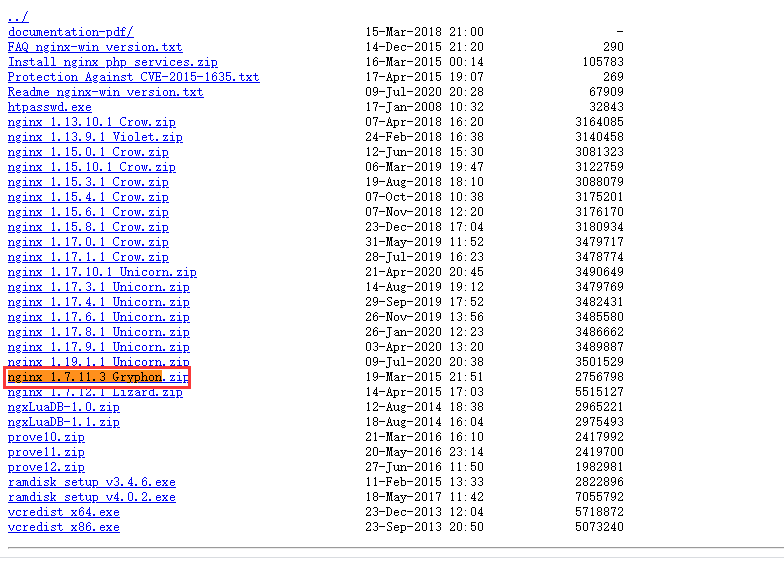The width and height of the screenshot is (784, 561).
Task: Select file size 67909
Action: (x=606, y=92)
